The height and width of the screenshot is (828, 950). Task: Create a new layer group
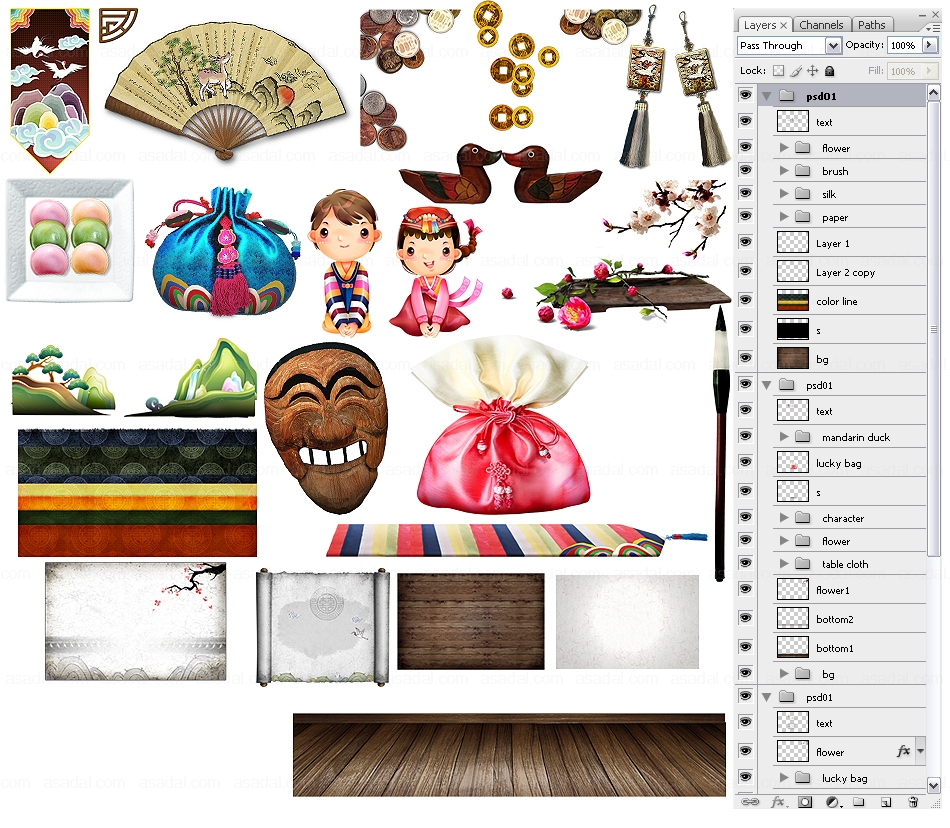tap(858, 802)
